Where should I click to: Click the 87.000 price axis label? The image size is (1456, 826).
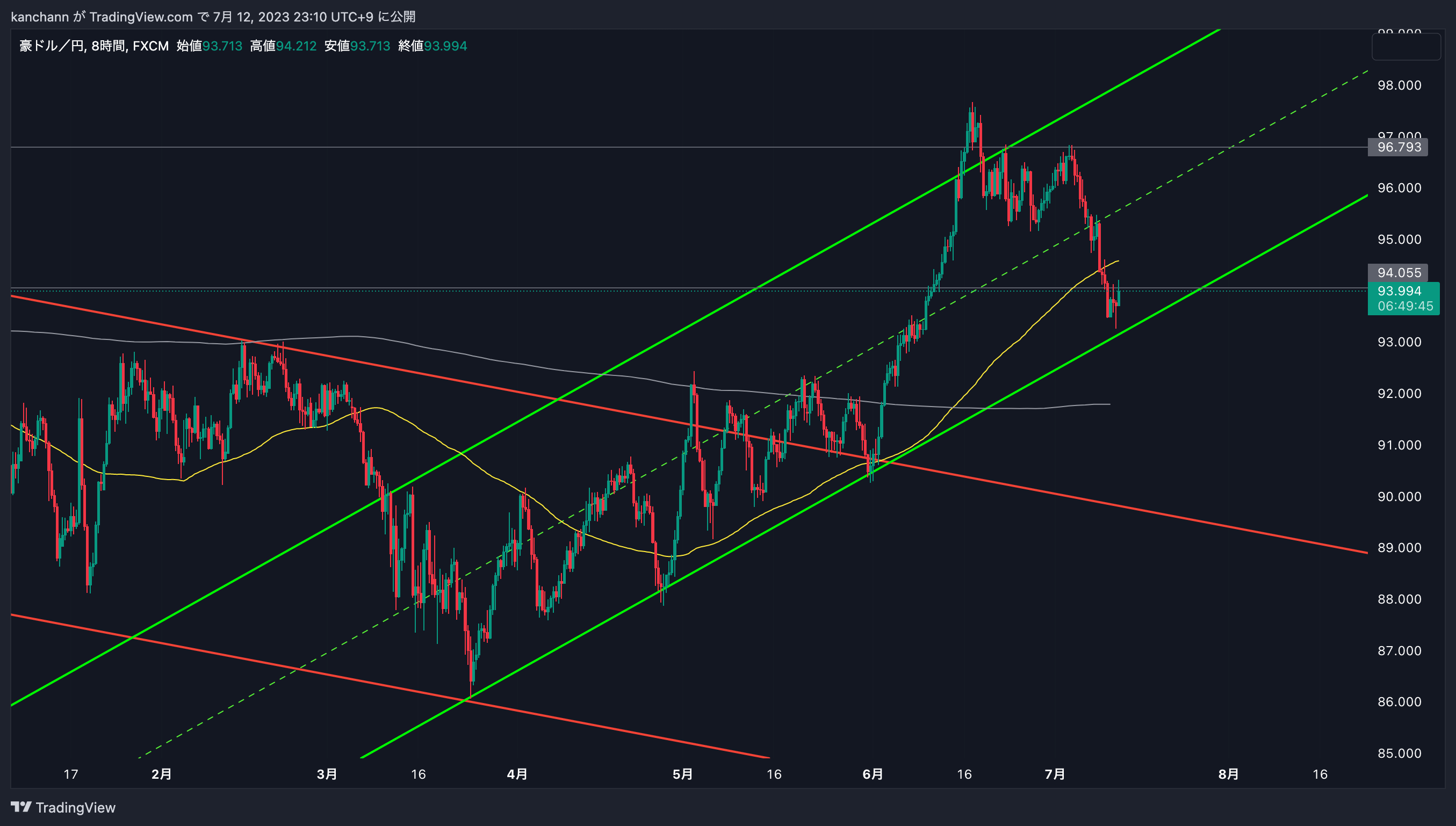coord(1399,651)
